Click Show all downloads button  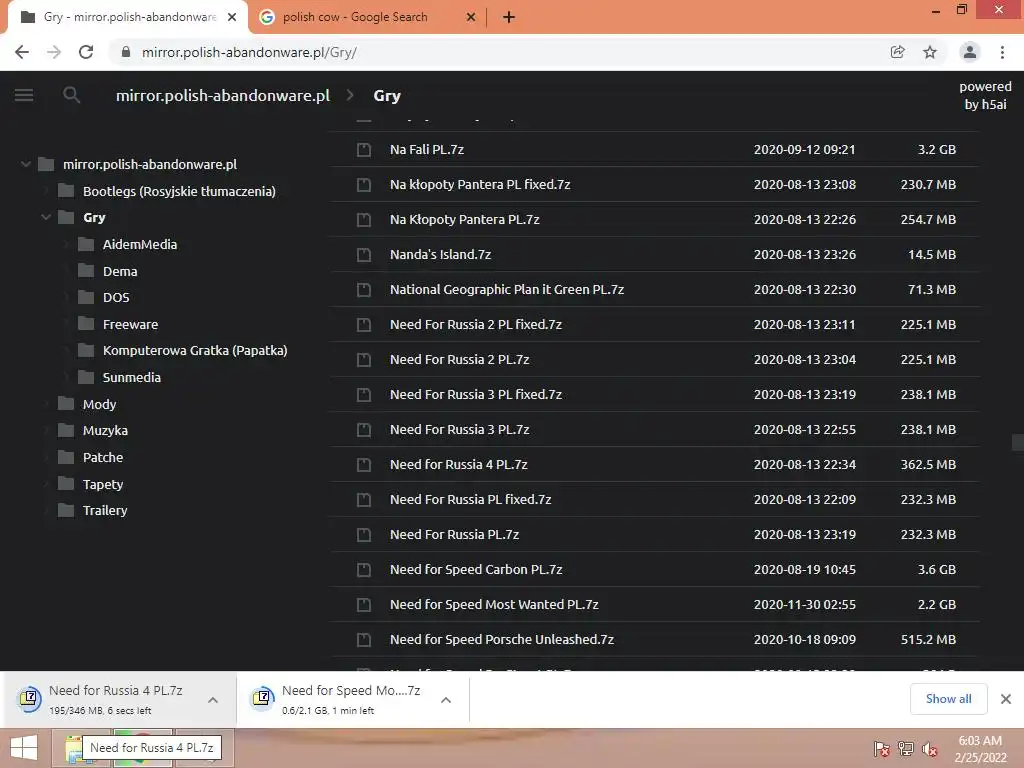point(948,699)
